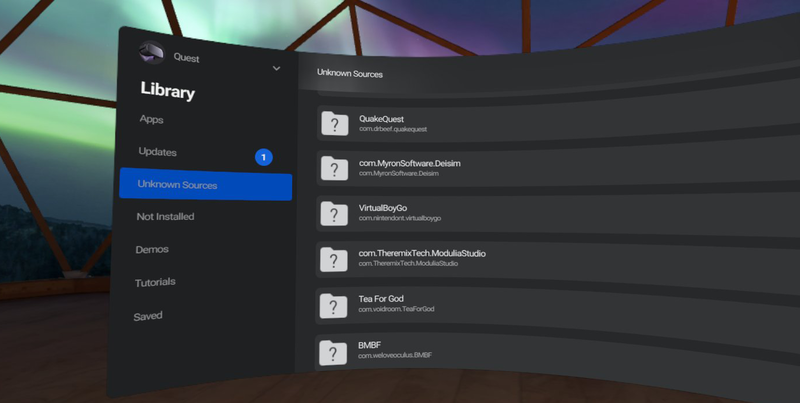Open the Apps library section
The width and height of the screenshot is (800, 403).
152,119
